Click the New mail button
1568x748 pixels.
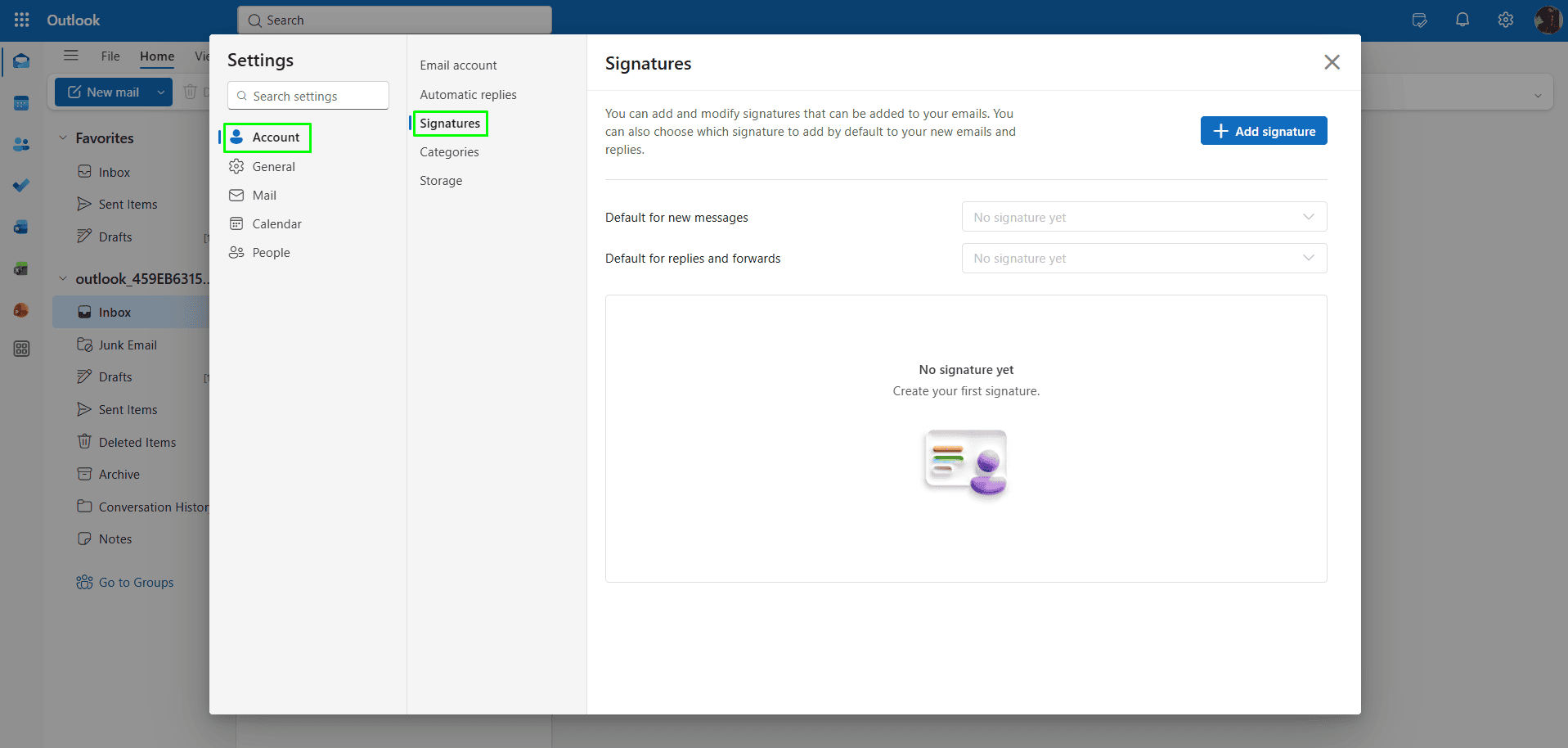103,92
